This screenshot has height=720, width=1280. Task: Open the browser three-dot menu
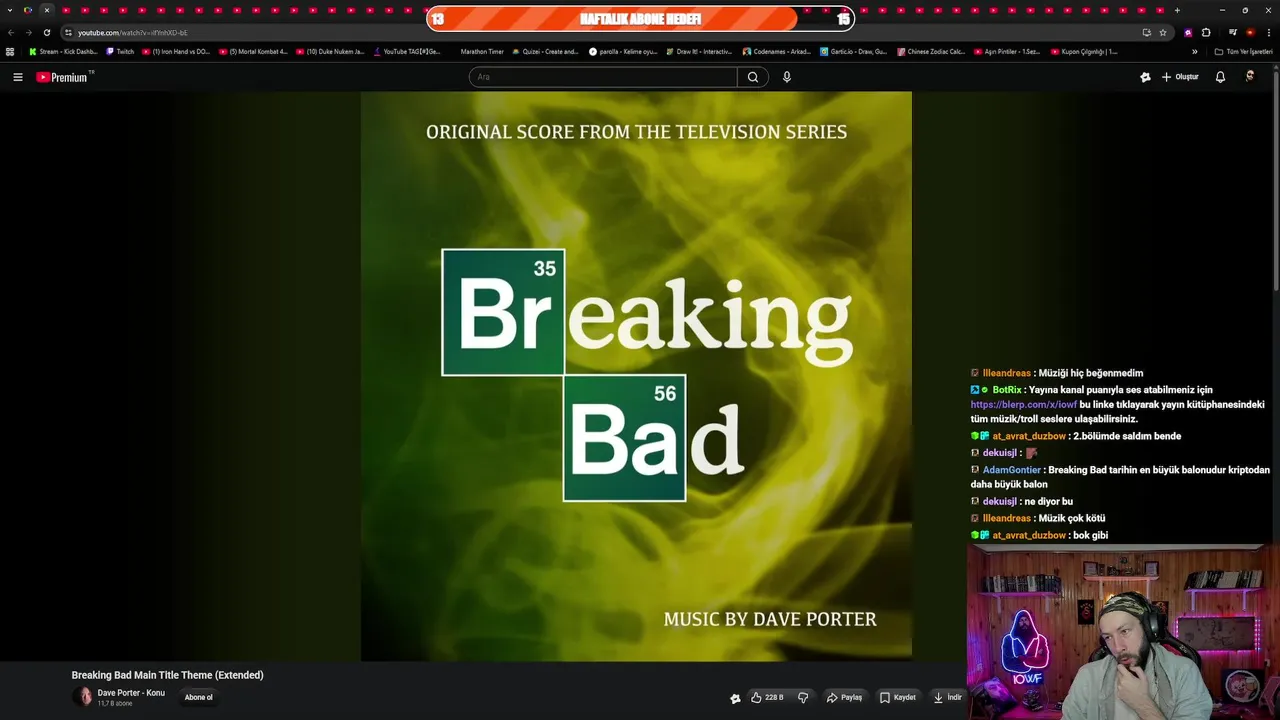[1268, 32]
